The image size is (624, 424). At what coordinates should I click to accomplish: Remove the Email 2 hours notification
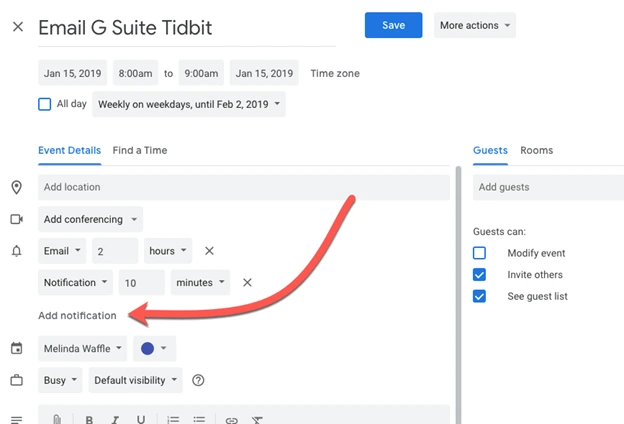[209, 251]
